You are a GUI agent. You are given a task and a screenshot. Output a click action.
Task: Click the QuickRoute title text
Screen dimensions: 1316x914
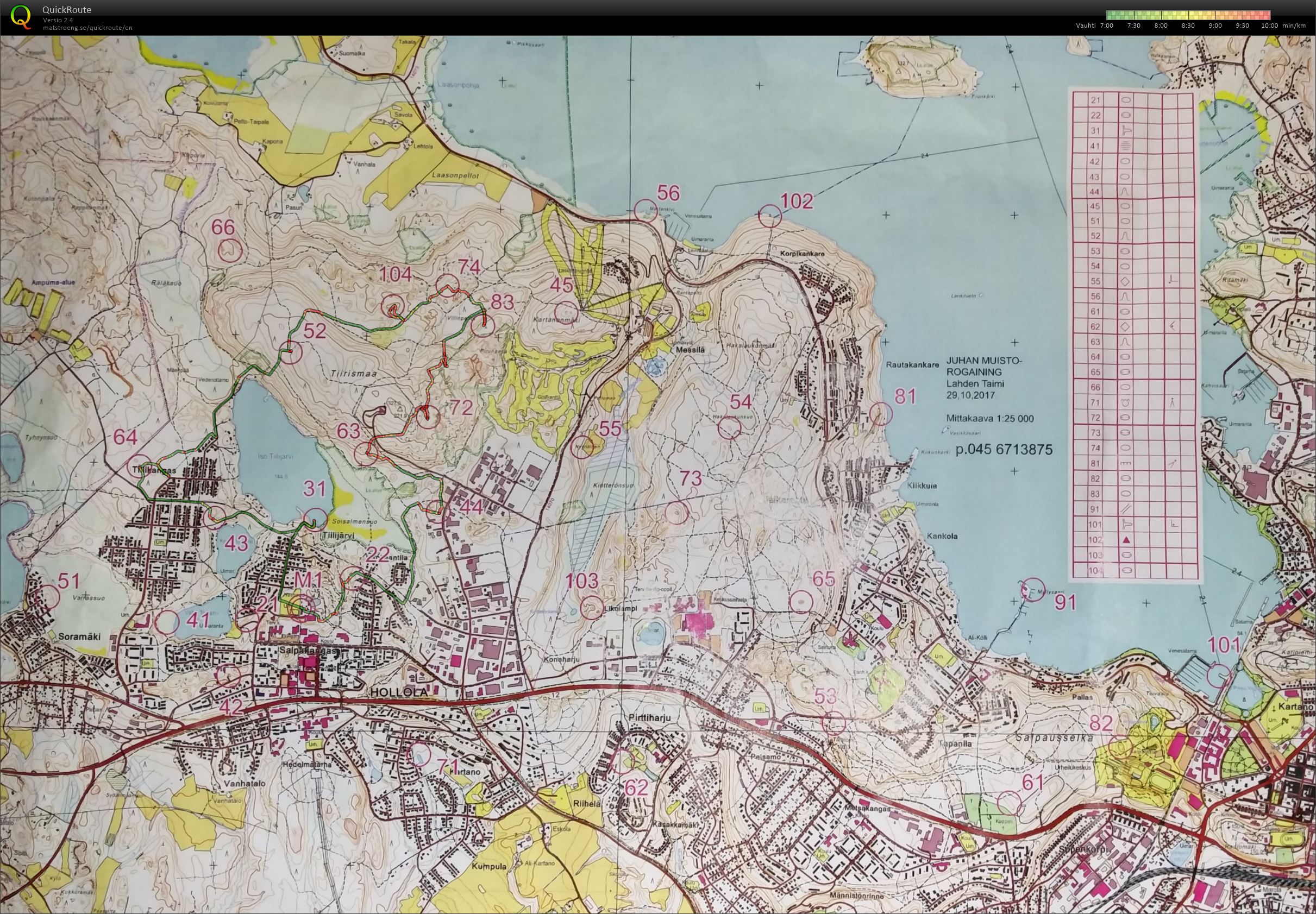(x=66, y=10)
